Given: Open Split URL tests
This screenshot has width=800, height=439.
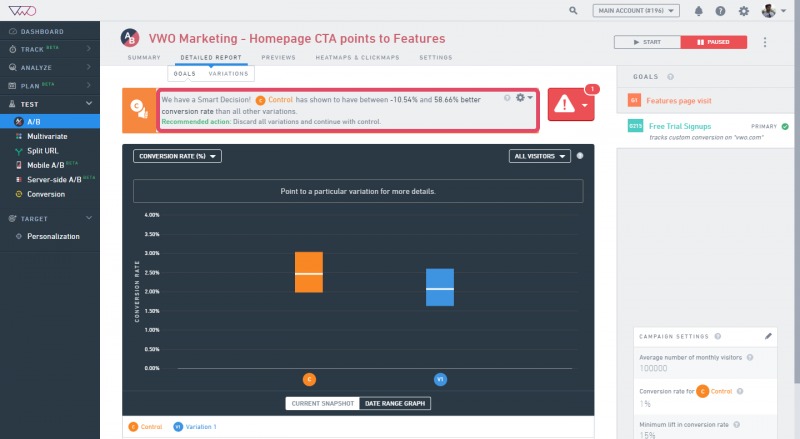Looking at the screenshot, I should (42, 151).
